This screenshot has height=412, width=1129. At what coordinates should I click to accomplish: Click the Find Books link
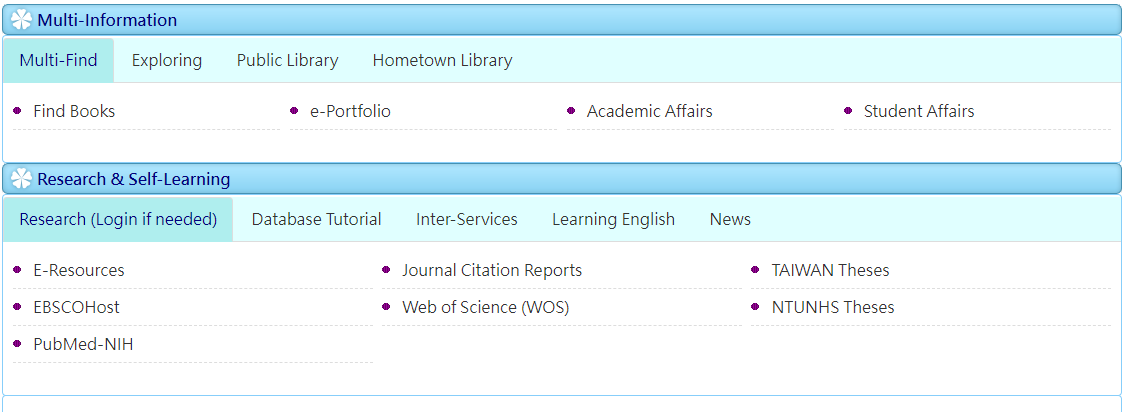(74, 112)
